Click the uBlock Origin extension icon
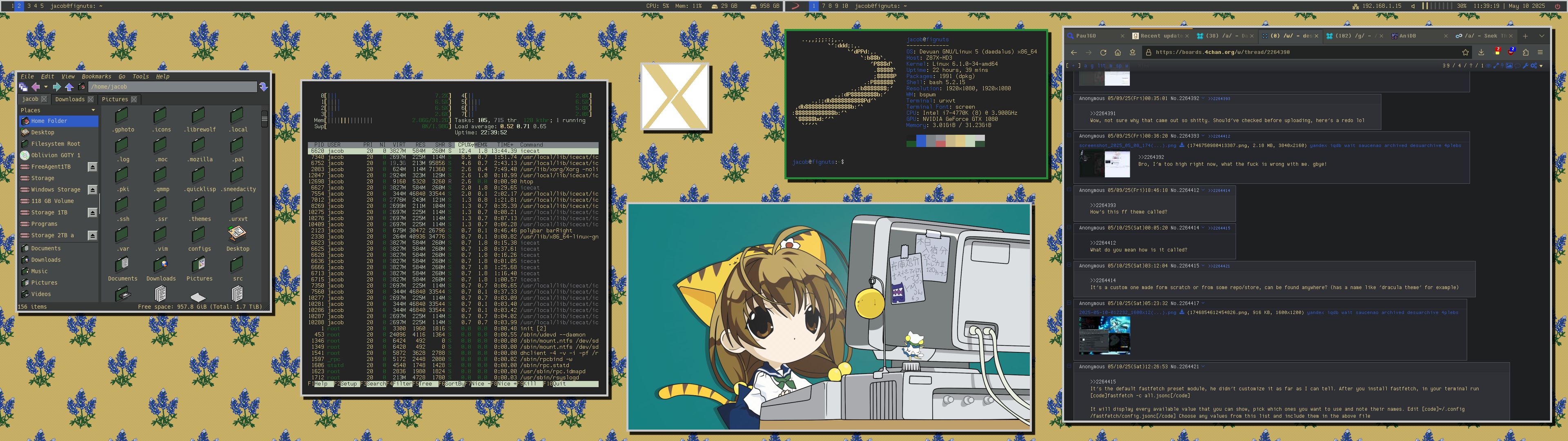 [x=1511, y=52]
